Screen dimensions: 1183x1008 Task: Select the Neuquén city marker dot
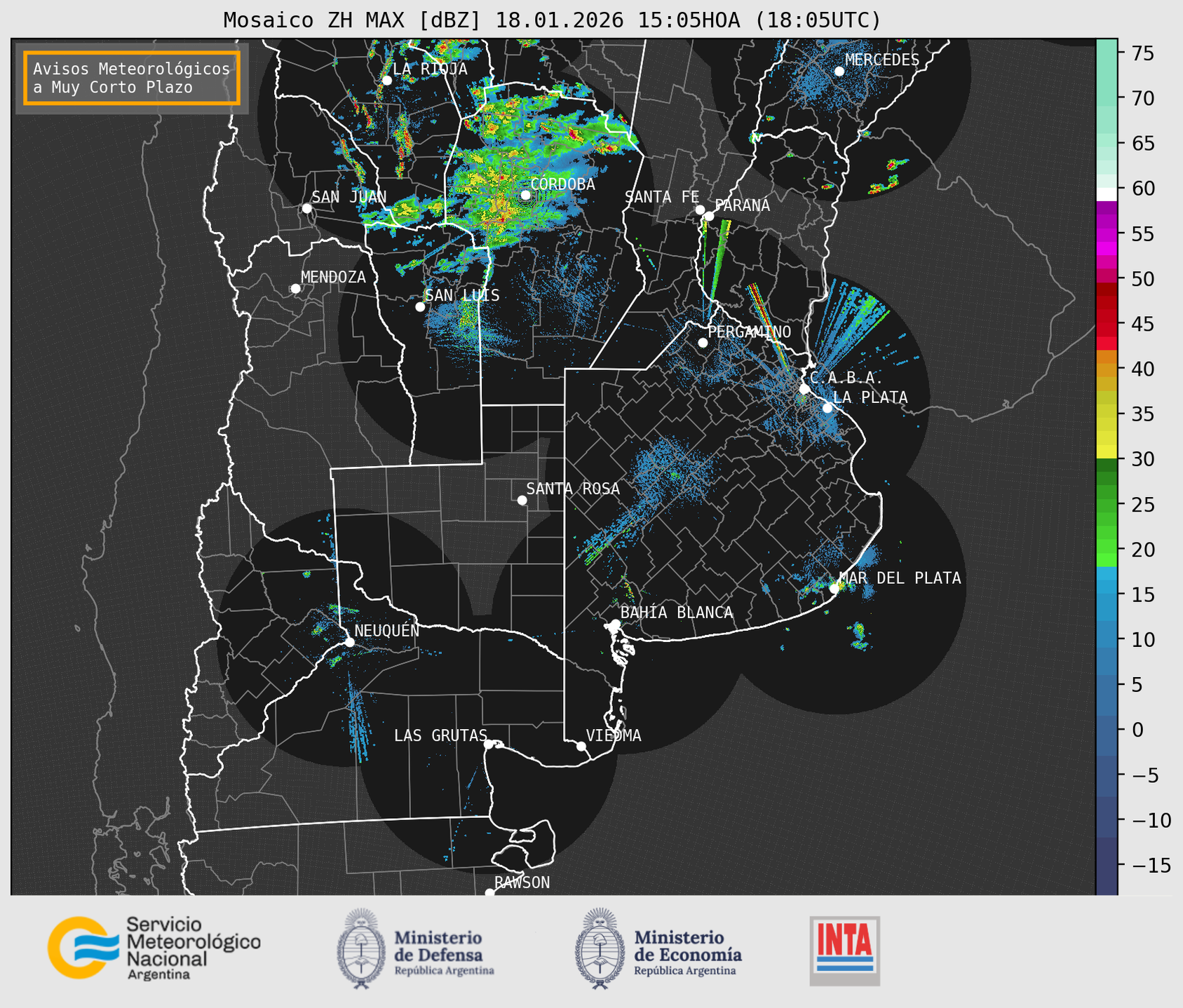(349, 642)
